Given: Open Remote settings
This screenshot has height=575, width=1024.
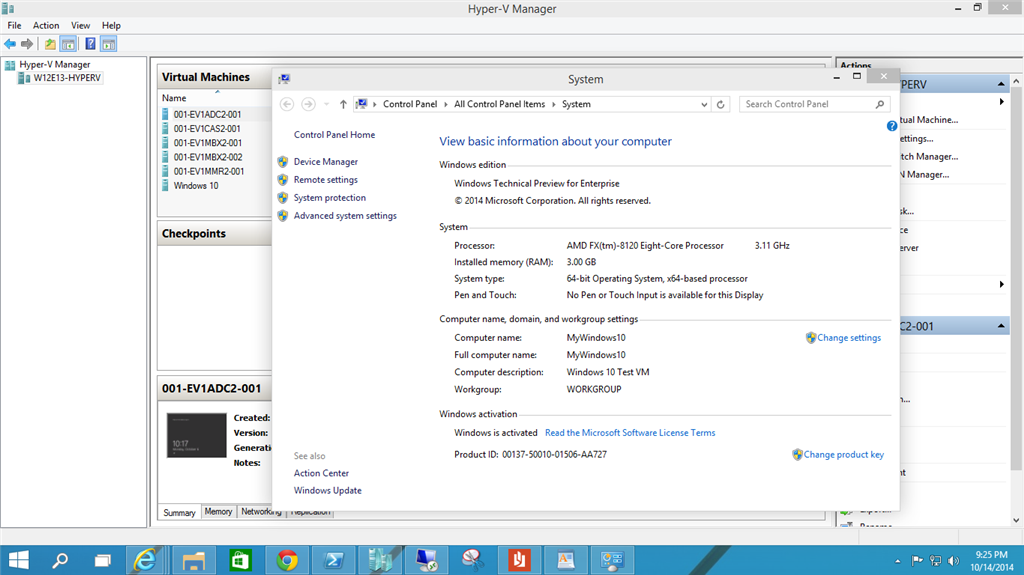Looking at the screenshot, I should [325, 180].
